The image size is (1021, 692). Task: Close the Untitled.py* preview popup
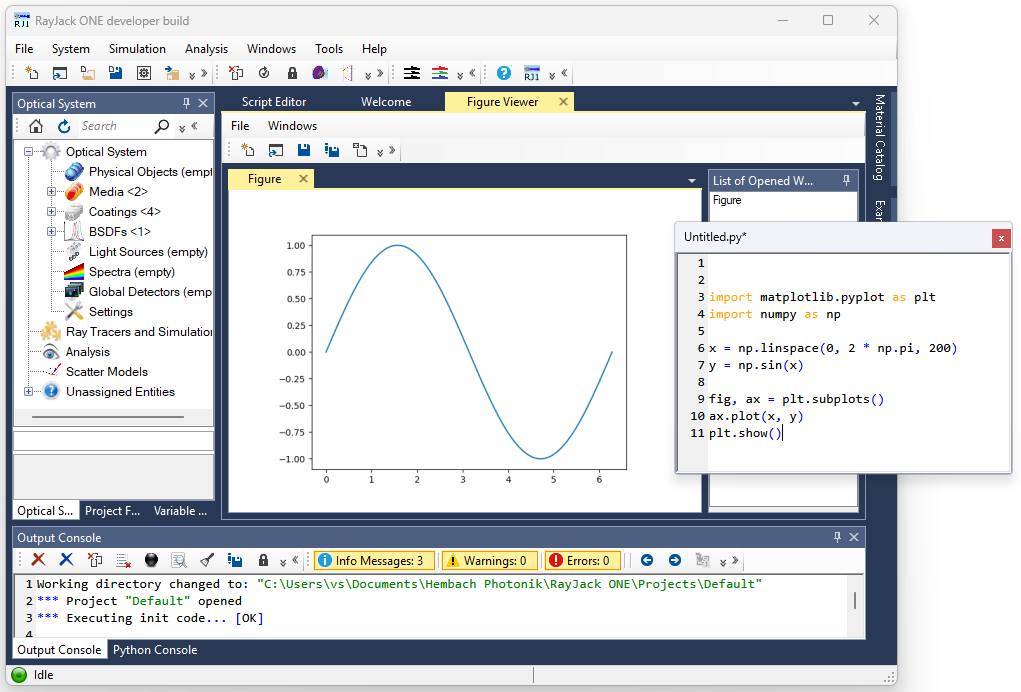click(1001, 238)
